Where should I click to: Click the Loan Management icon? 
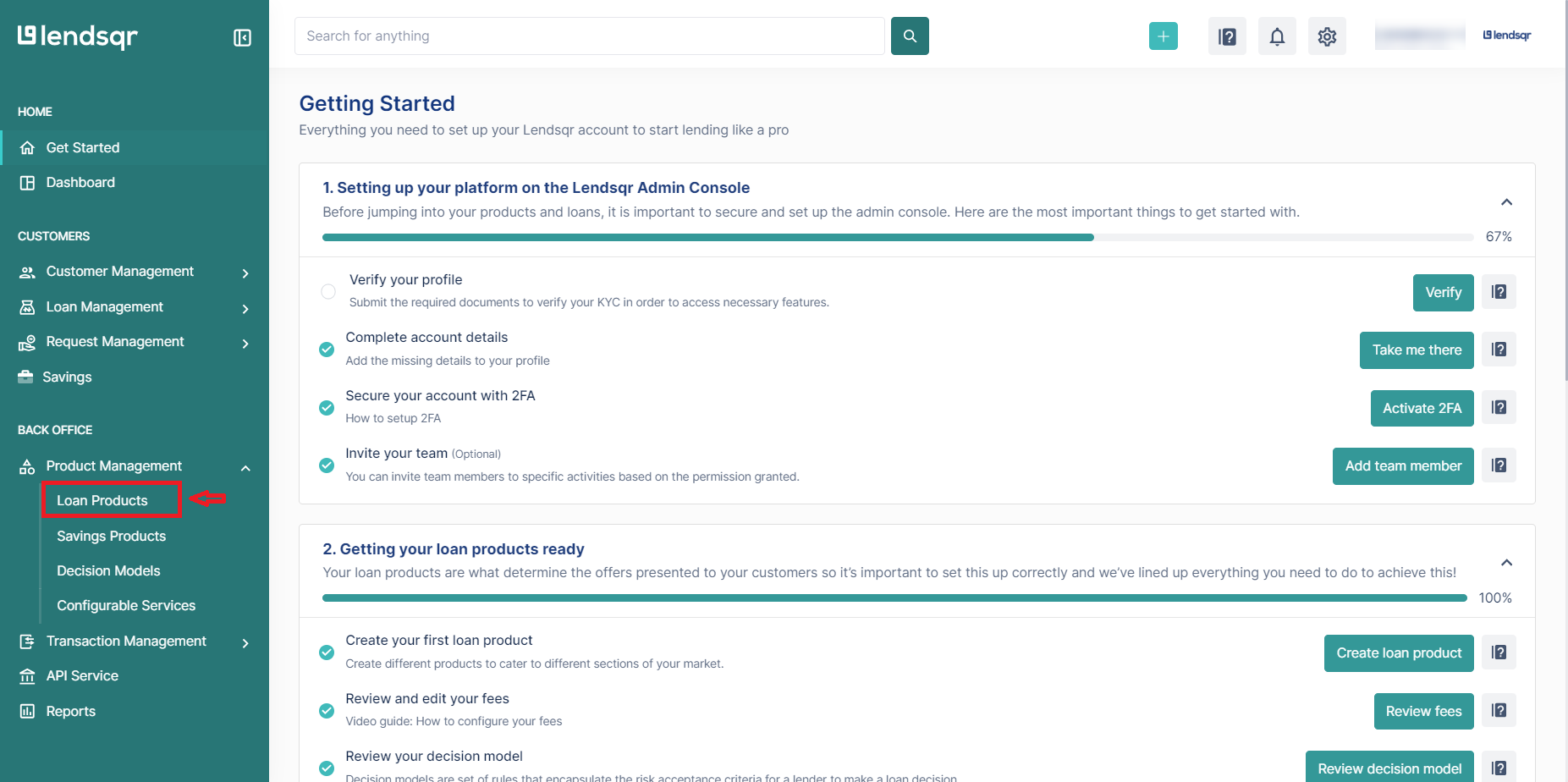pos(27,307)
